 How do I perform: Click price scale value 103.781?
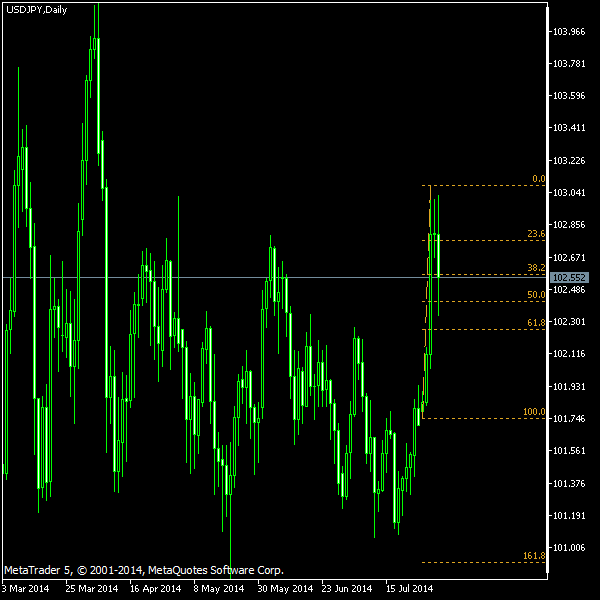[x=569, y=63]
